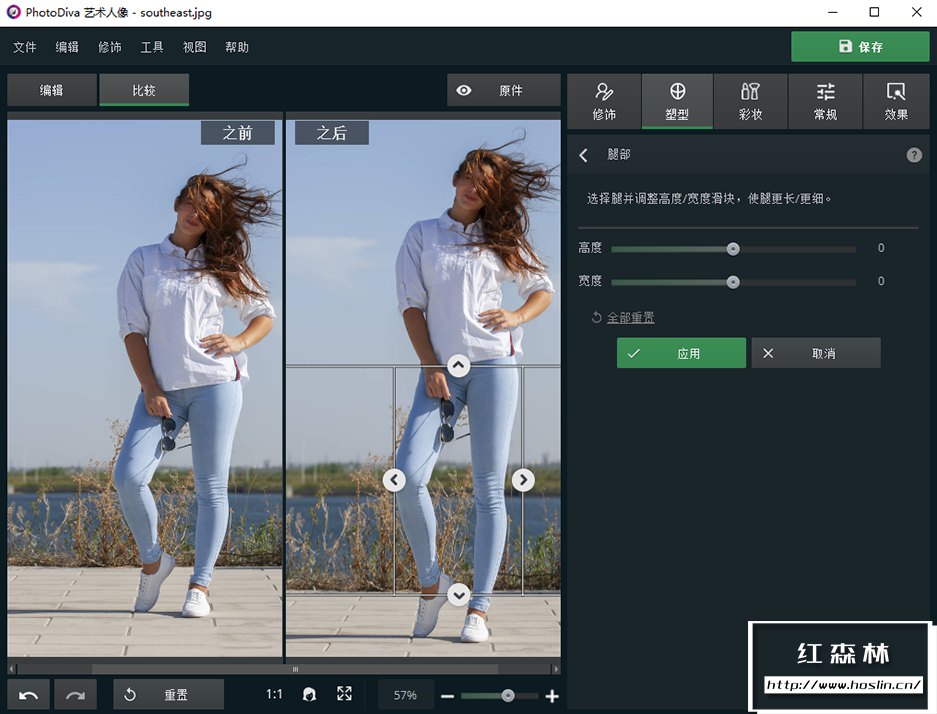
Task: Click the help question mark icon
Action: click(913, 155)
